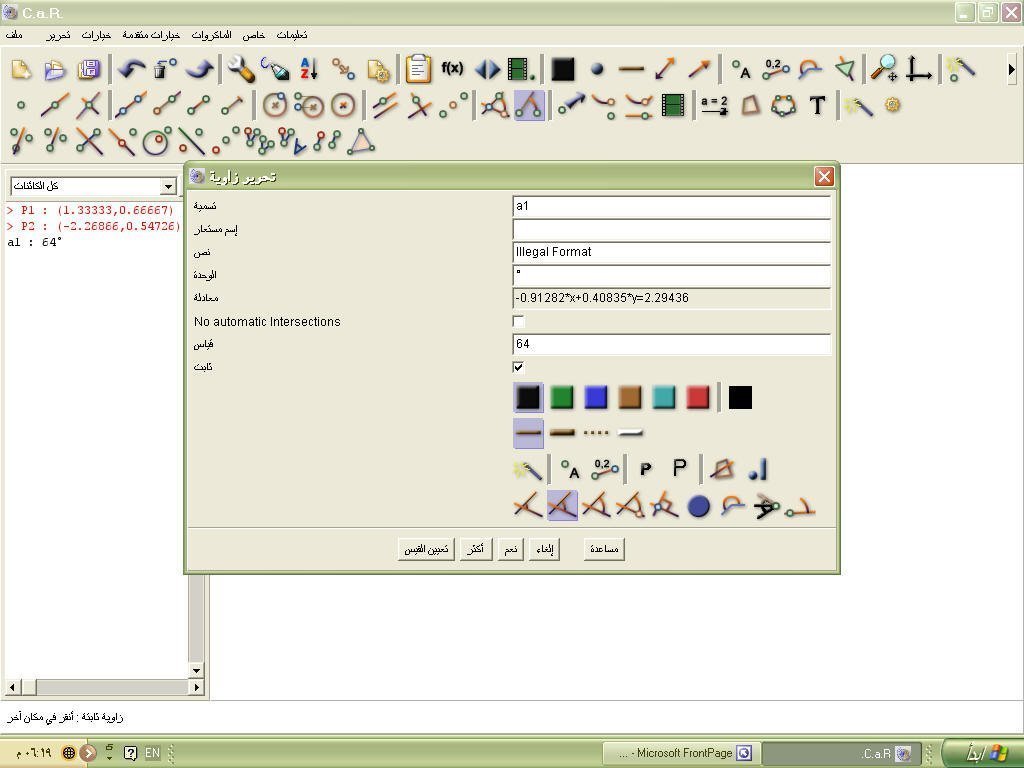Image resolution: width=1024 pixels, height=768 pixels.
Task: Select thick line style in dialog
Action: point(562,433)
